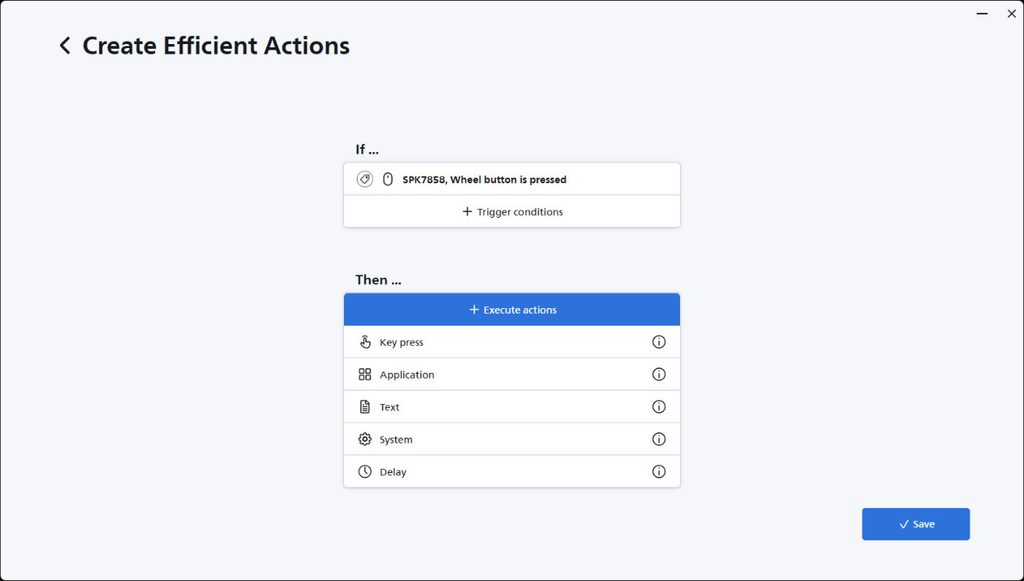Choose the System action
Screen dimensions: 1024x581
tap(512, 439)
